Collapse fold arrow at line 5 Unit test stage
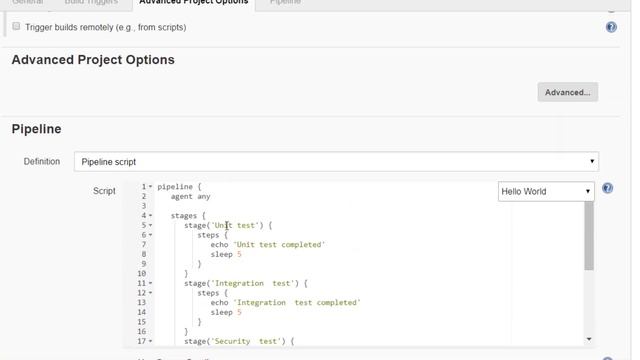The image size is (640, 360). [x=150, y=225]
